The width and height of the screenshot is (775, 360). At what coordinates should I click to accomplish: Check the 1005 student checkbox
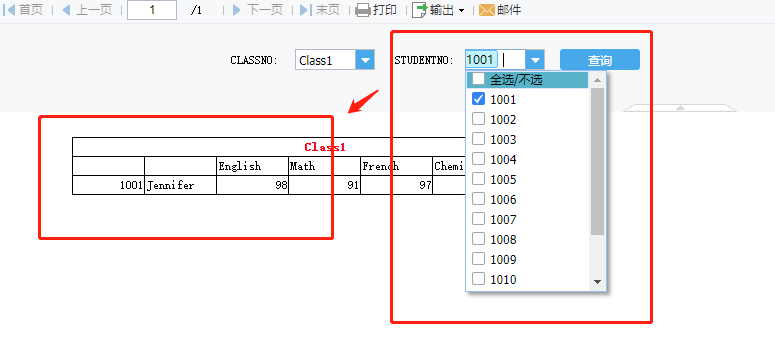[x=478, y=179]
